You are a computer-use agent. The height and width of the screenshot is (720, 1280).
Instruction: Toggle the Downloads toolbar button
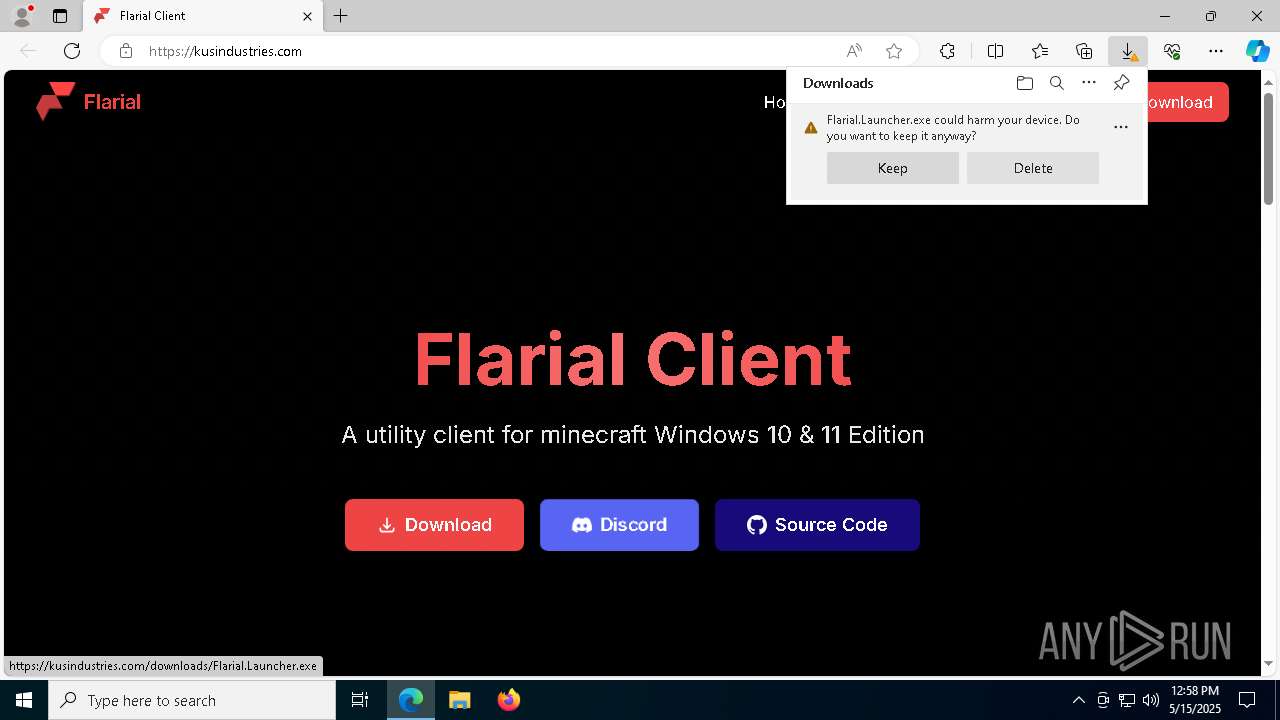[1128, 51]
